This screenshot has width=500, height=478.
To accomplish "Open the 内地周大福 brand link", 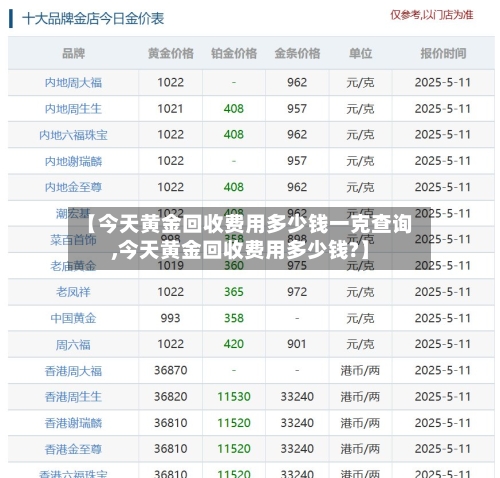I will (x=73, y=83).
